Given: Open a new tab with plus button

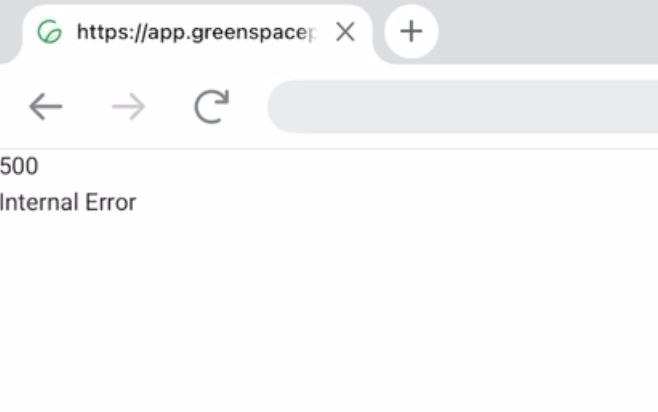Looking at the screenshot, I should (x=411, y=32).
